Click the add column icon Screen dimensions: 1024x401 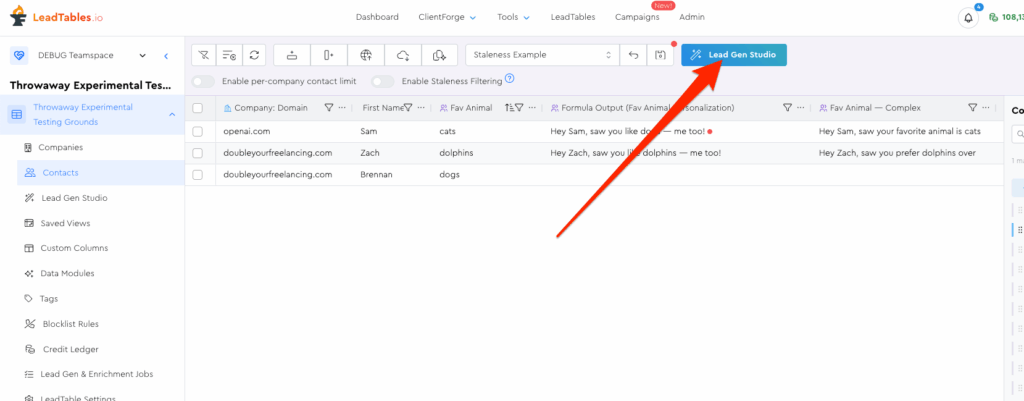pos(328,55)
